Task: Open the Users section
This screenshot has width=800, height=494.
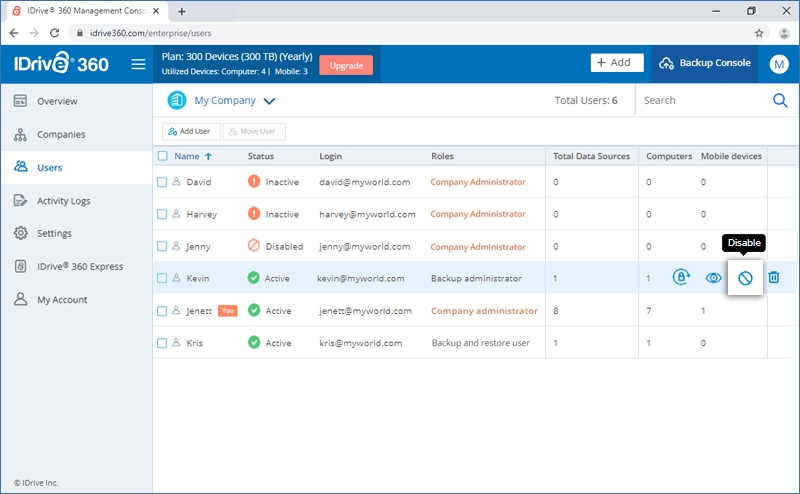Action: (x=77, y=167)
